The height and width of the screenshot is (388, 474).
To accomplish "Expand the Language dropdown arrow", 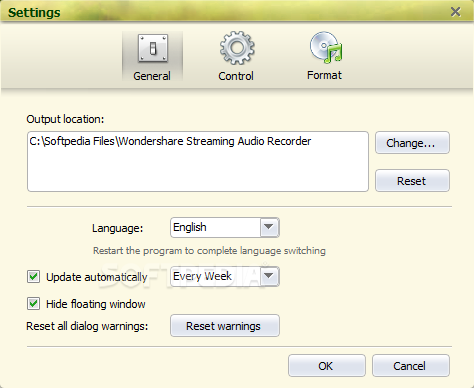I will tap(269, 227).
